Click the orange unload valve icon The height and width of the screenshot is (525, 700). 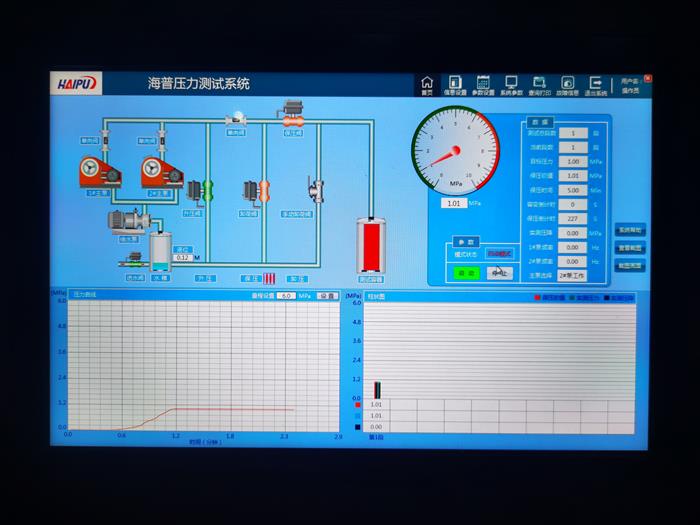[x=264, y=189]
